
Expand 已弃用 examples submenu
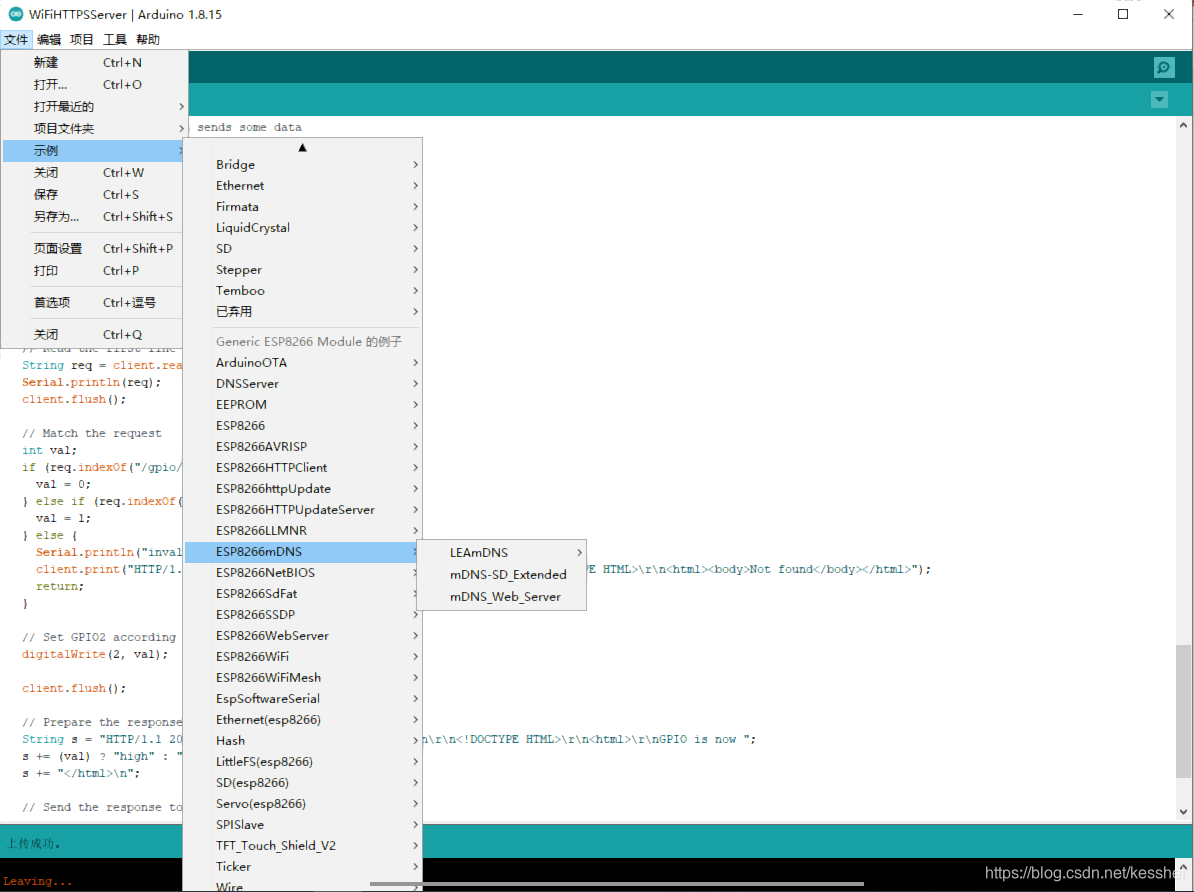pos(303,312)
